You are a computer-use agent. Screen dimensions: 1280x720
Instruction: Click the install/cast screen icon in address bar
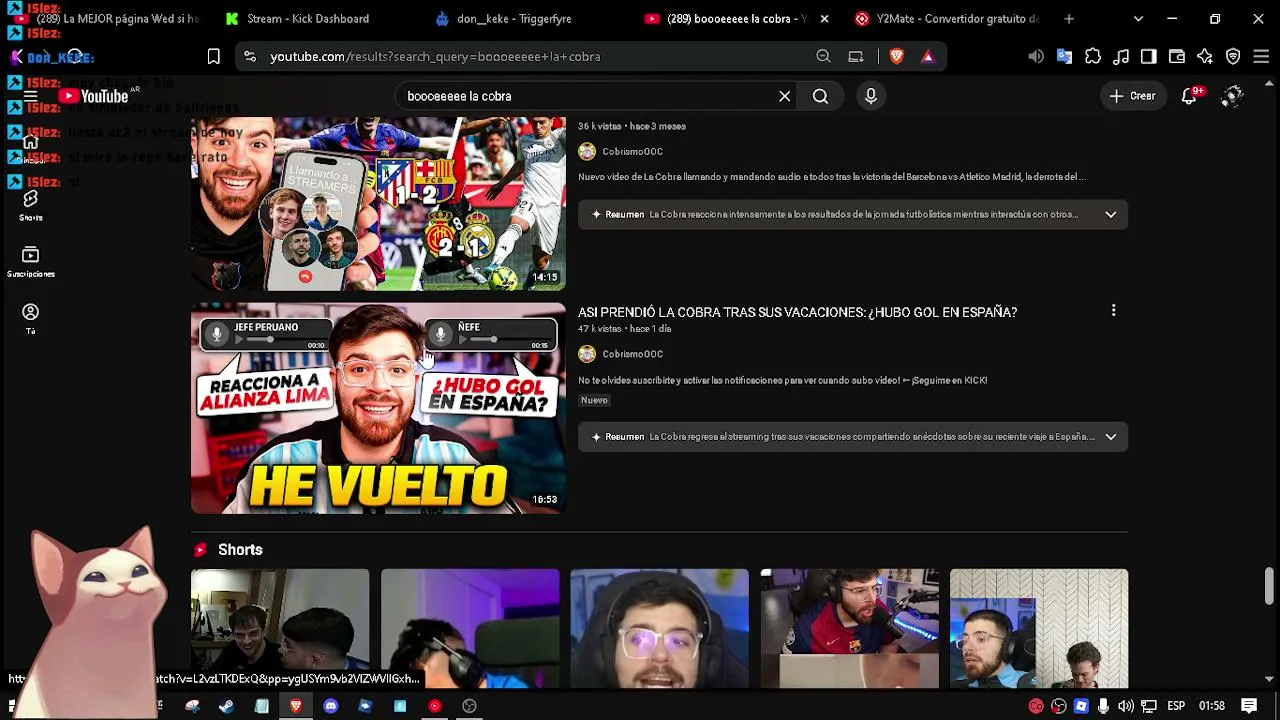coord(856,57)
